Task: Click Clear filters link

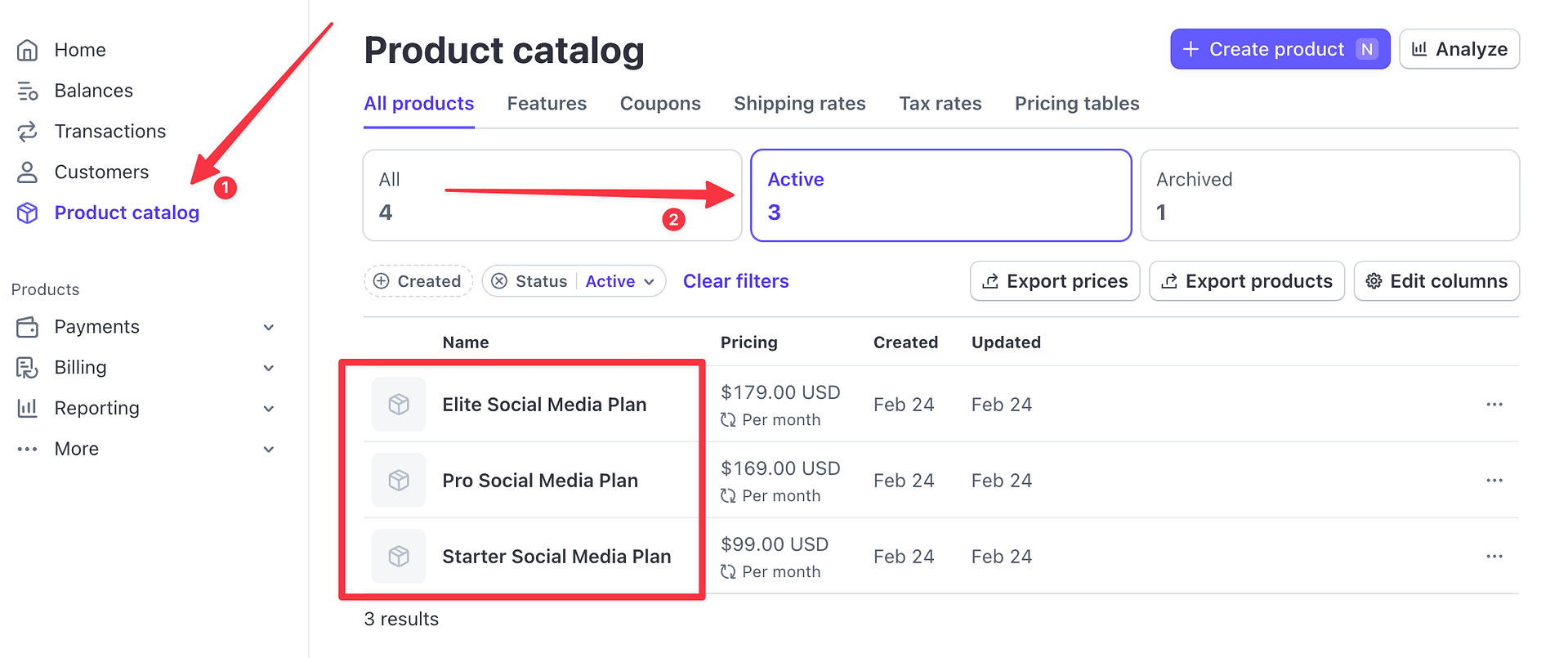Action: click(736, 281)
